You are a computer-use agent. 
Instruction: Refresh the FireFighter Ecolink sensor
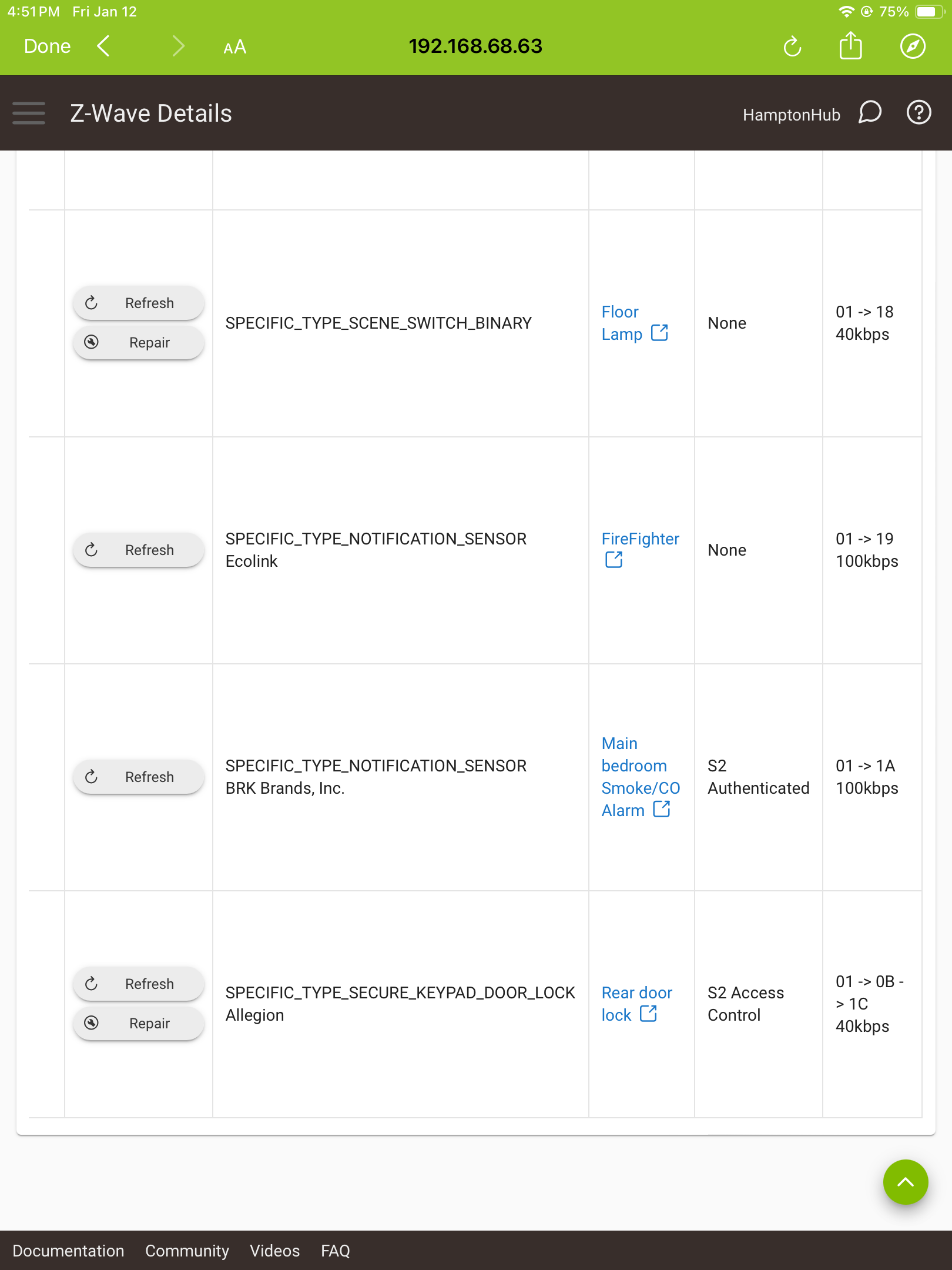click(x=139, y=550)
